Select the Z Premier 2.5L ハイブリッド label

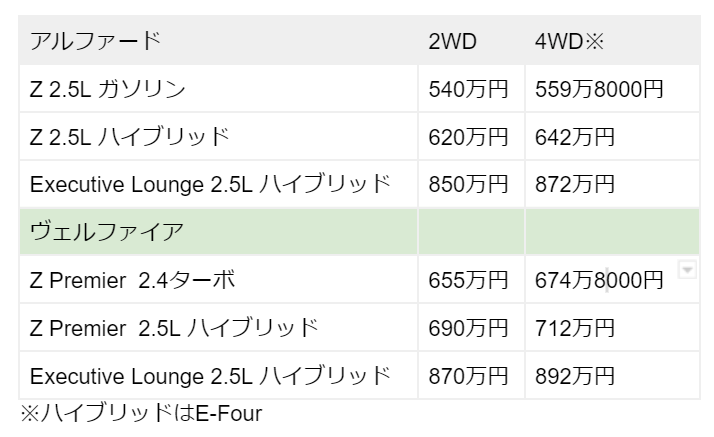coord(174,328)
